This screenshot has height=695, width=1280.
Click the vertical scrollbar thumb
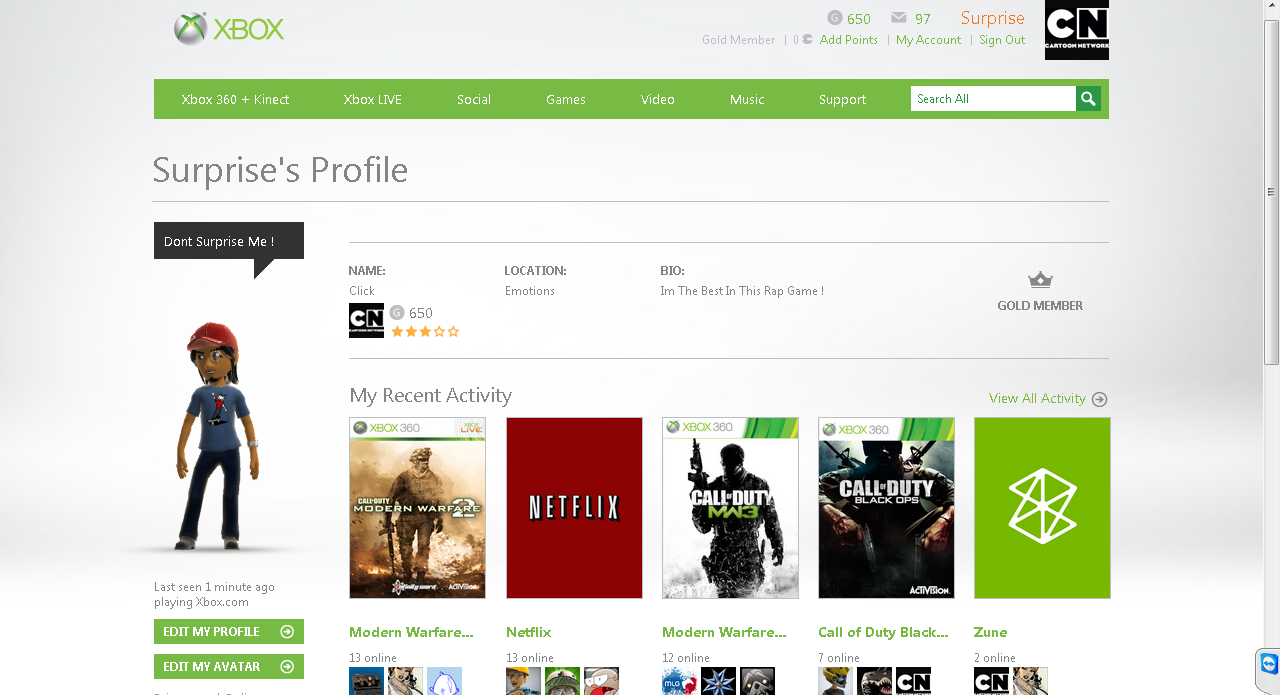coord(1271,191)
